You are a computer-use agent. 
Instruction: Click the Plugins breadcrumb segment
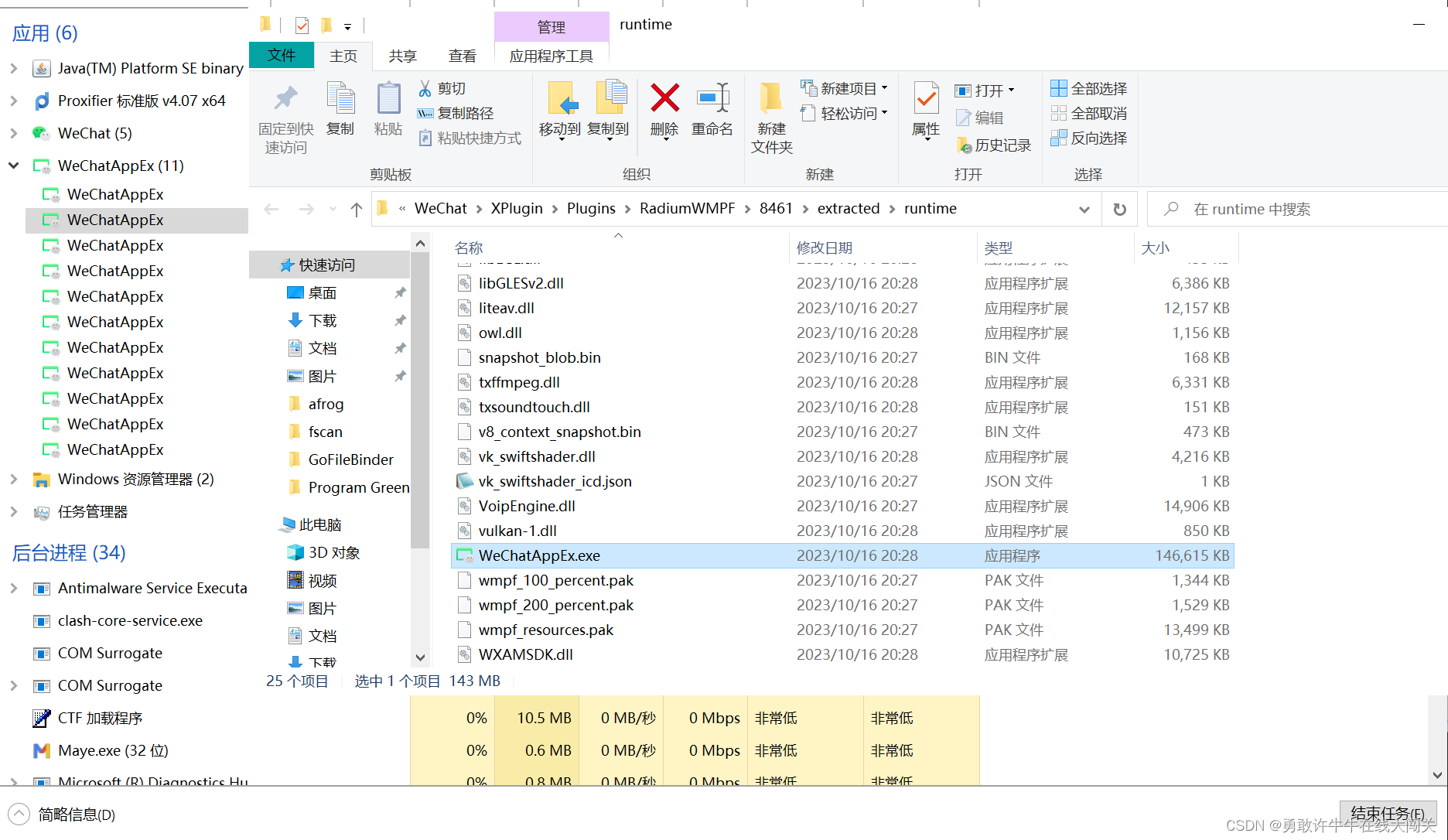(591, 209)
